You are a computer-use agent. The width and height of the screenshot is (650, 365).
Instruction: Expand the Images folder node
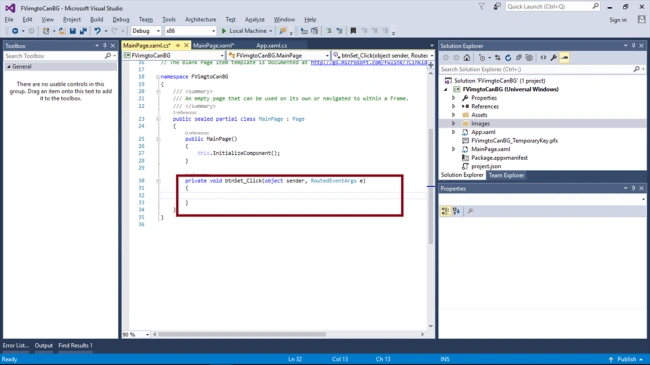click(454, 124)
